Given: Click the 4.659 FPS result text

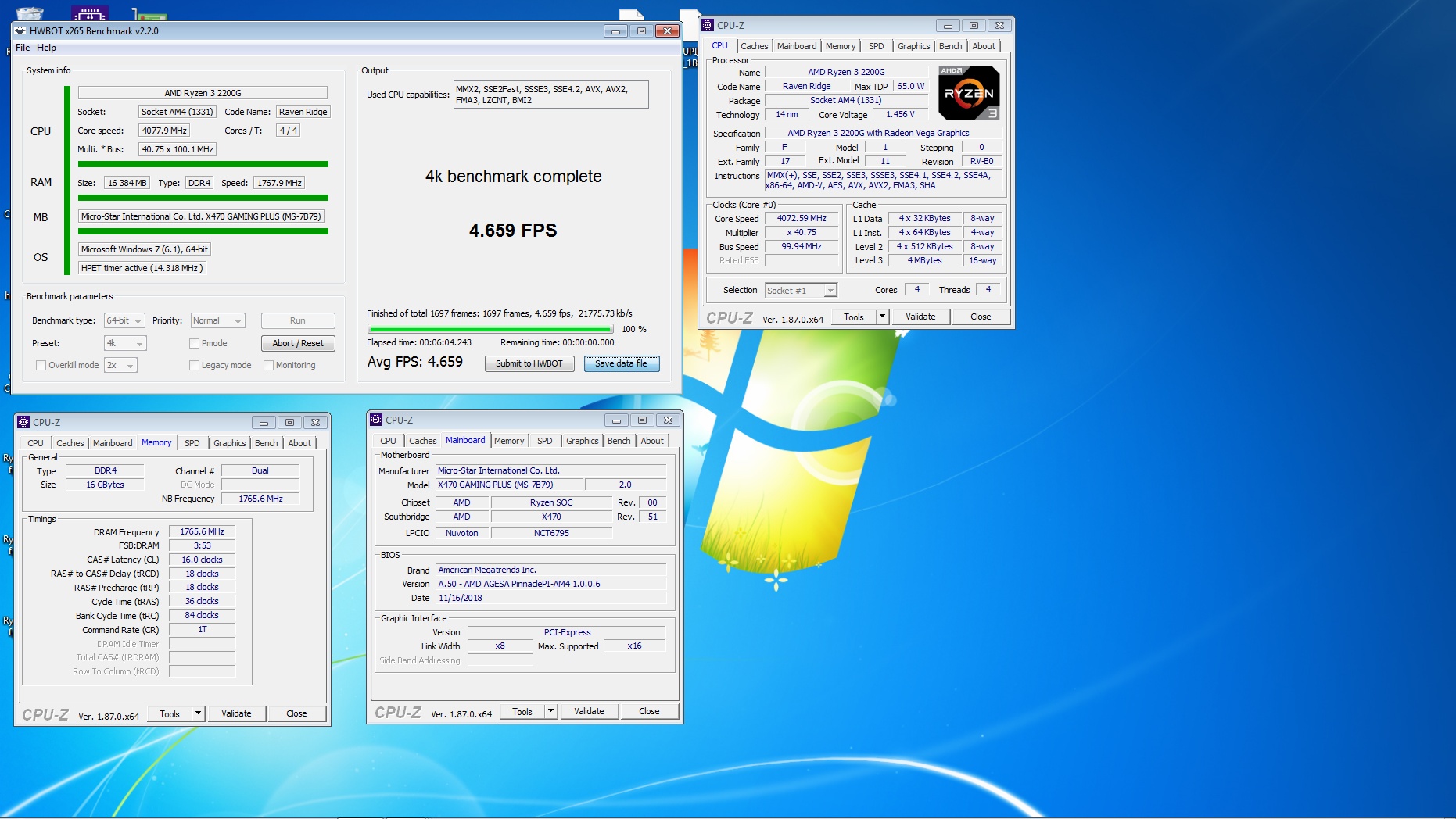Looking at the screenshot, I should click(513, 231).
